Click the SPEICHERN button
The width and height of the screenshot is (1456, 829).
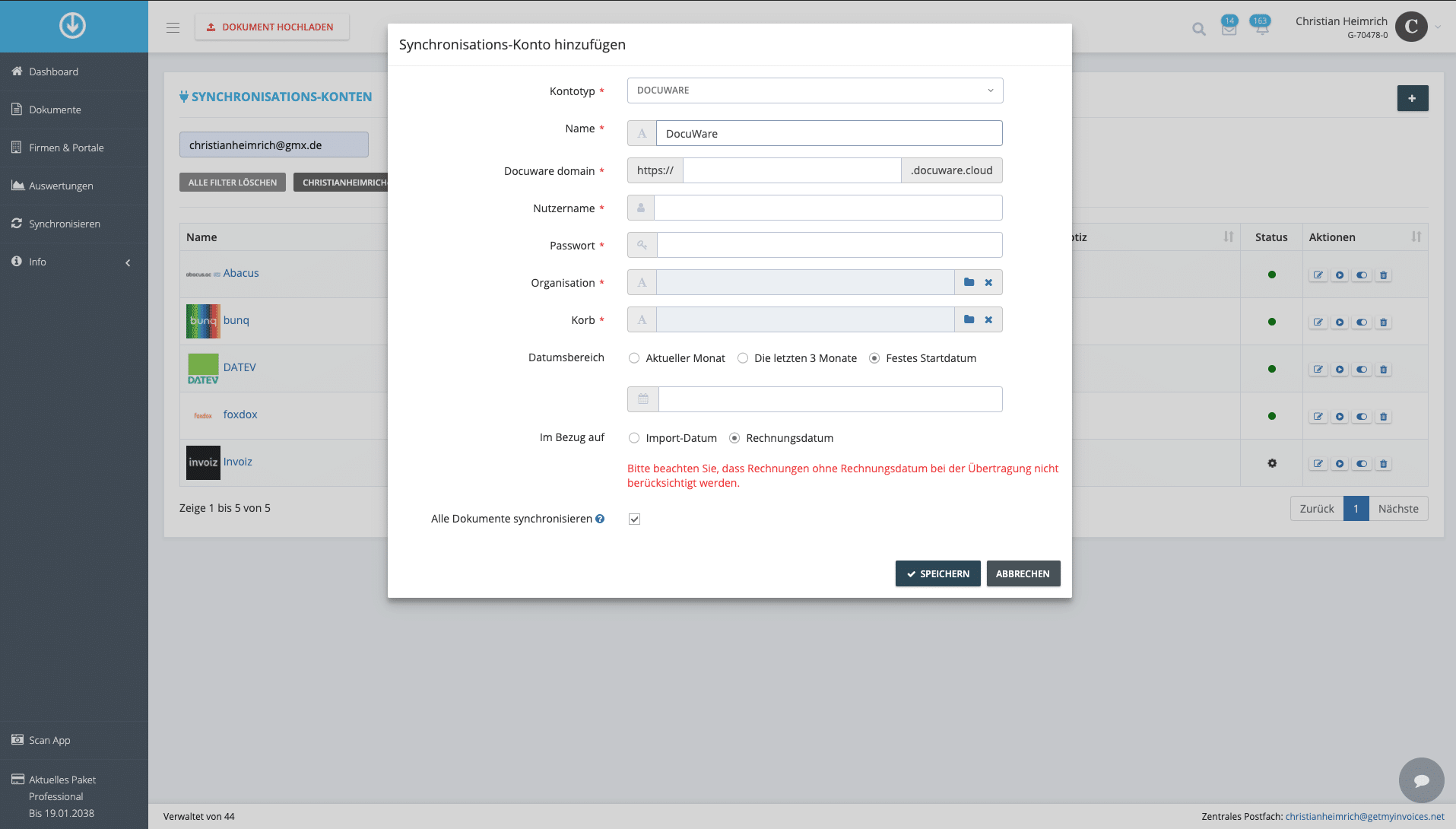coord(938,573)
